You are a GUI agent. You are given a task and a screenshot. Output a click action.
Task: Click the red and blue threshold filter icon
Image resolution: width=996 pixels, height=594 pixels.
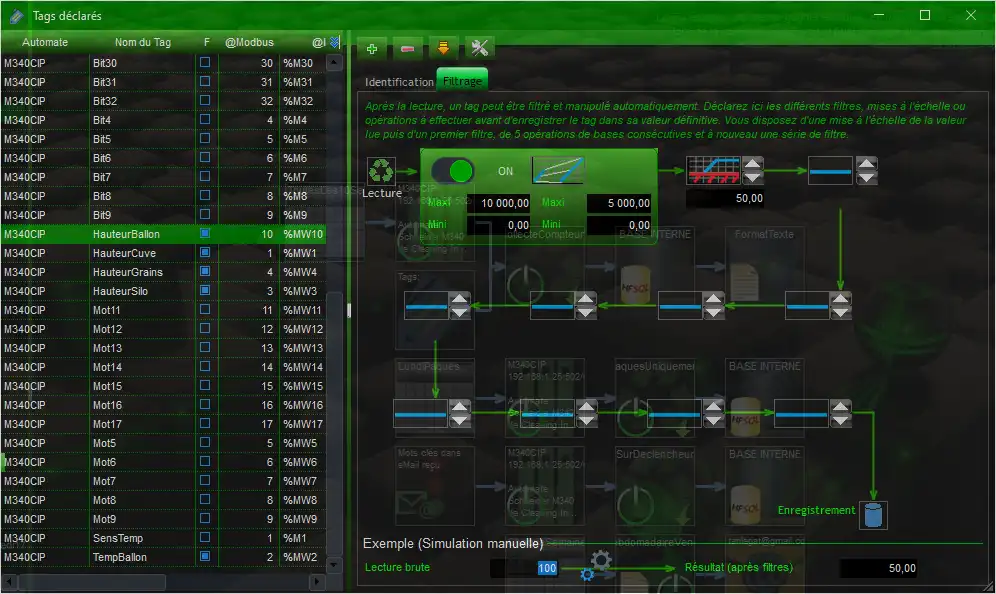click(713, 170)
